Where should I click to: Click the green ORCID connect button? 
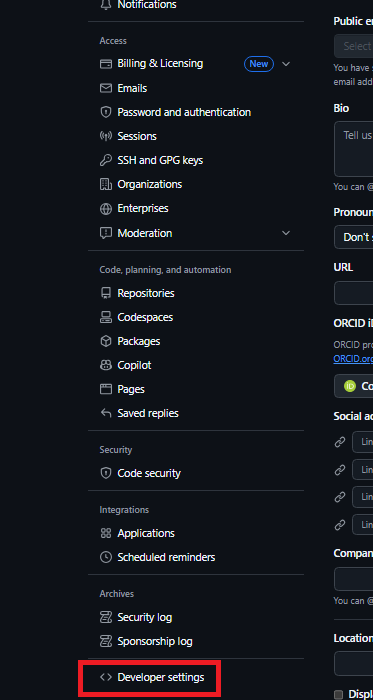(353, 386)
